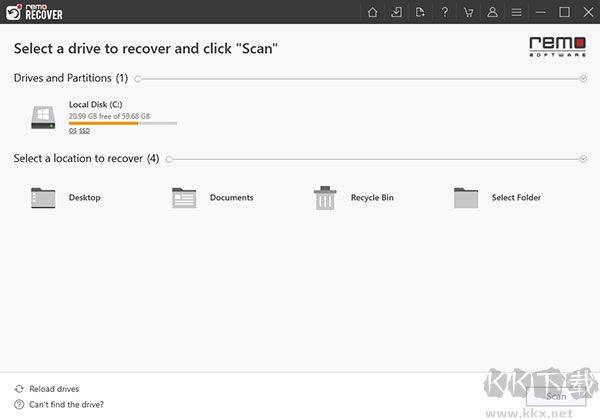Screen dimensions: 600x420
Task: Select the Local Disk (C:) label
Action: click(x=96, y=104)
